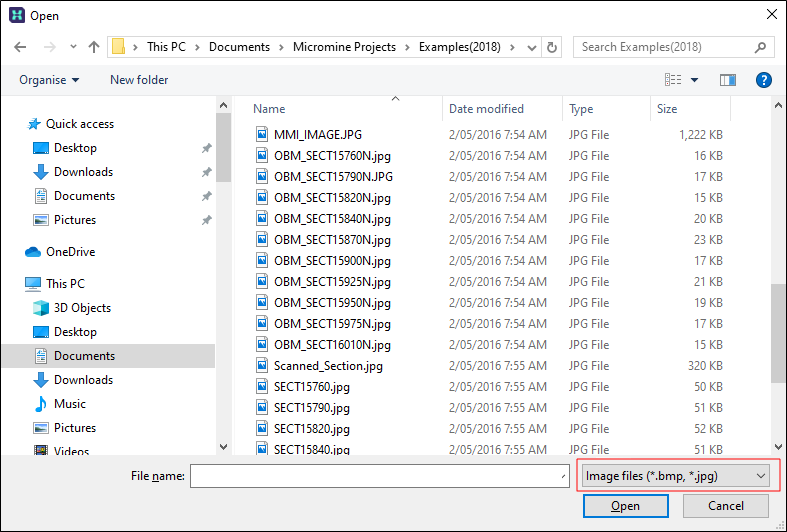Refresh the Examples(2018) folder view
Image resolution: width=787 pixels, height=532 pixels.
pos(553,47)
